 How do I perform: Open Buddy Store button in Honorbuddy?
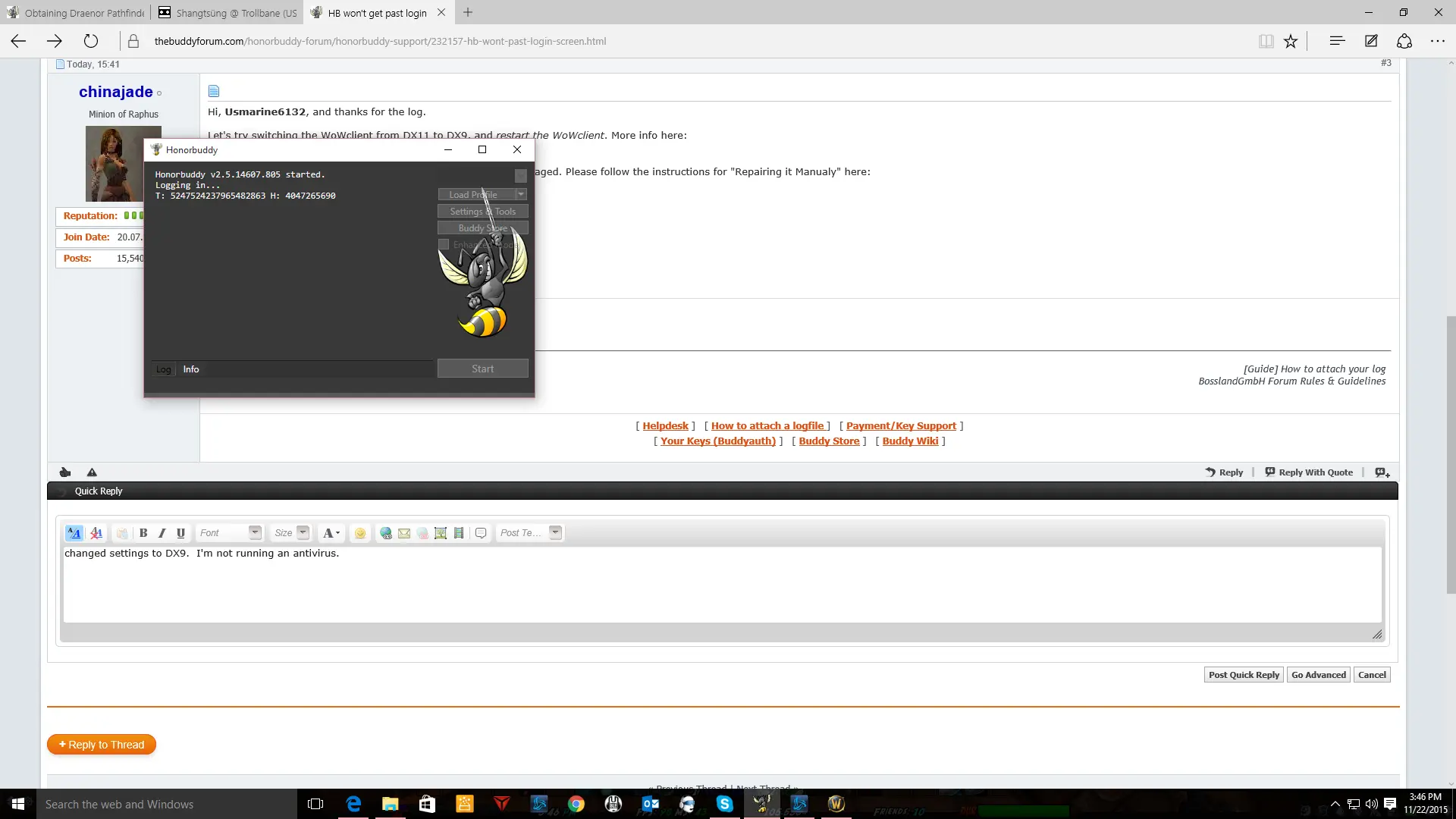(482, 228)
